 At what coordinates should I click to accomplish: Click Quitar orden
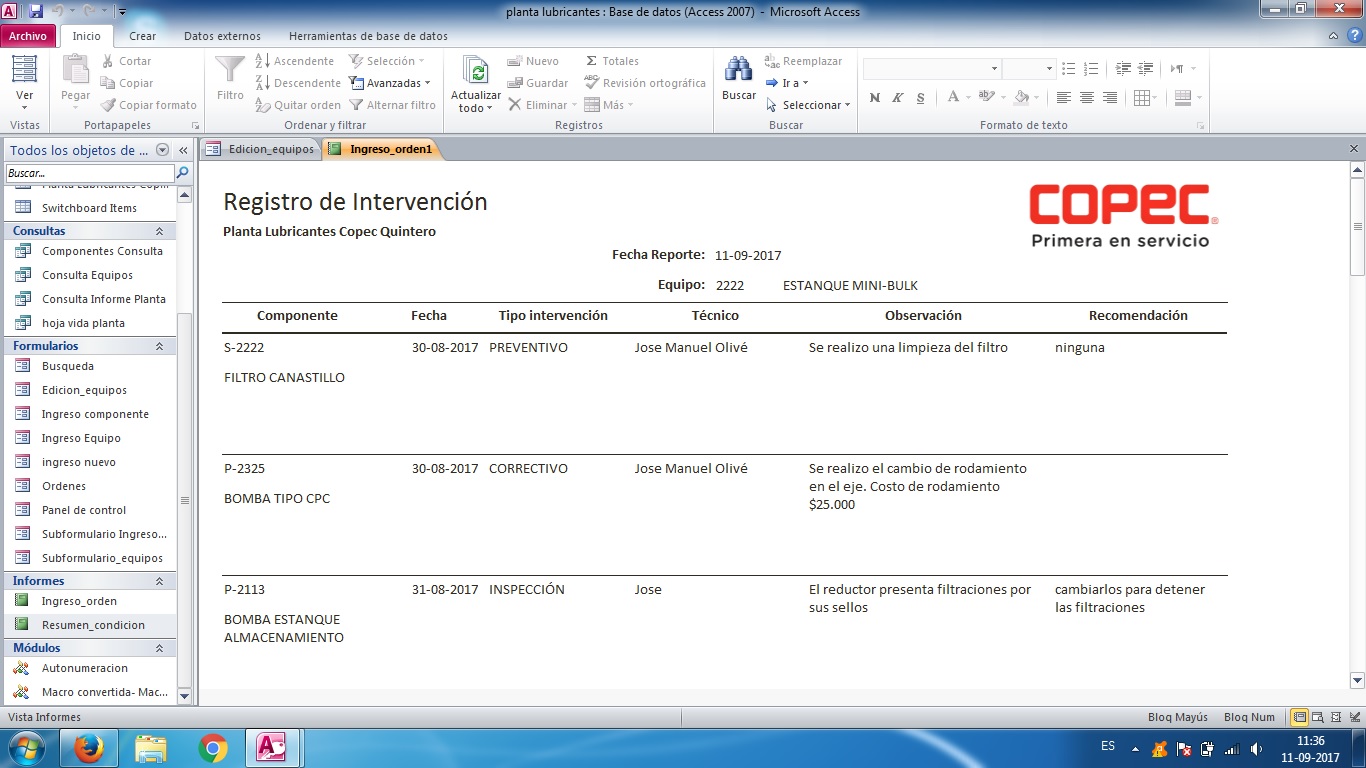[x=297, y=105]
